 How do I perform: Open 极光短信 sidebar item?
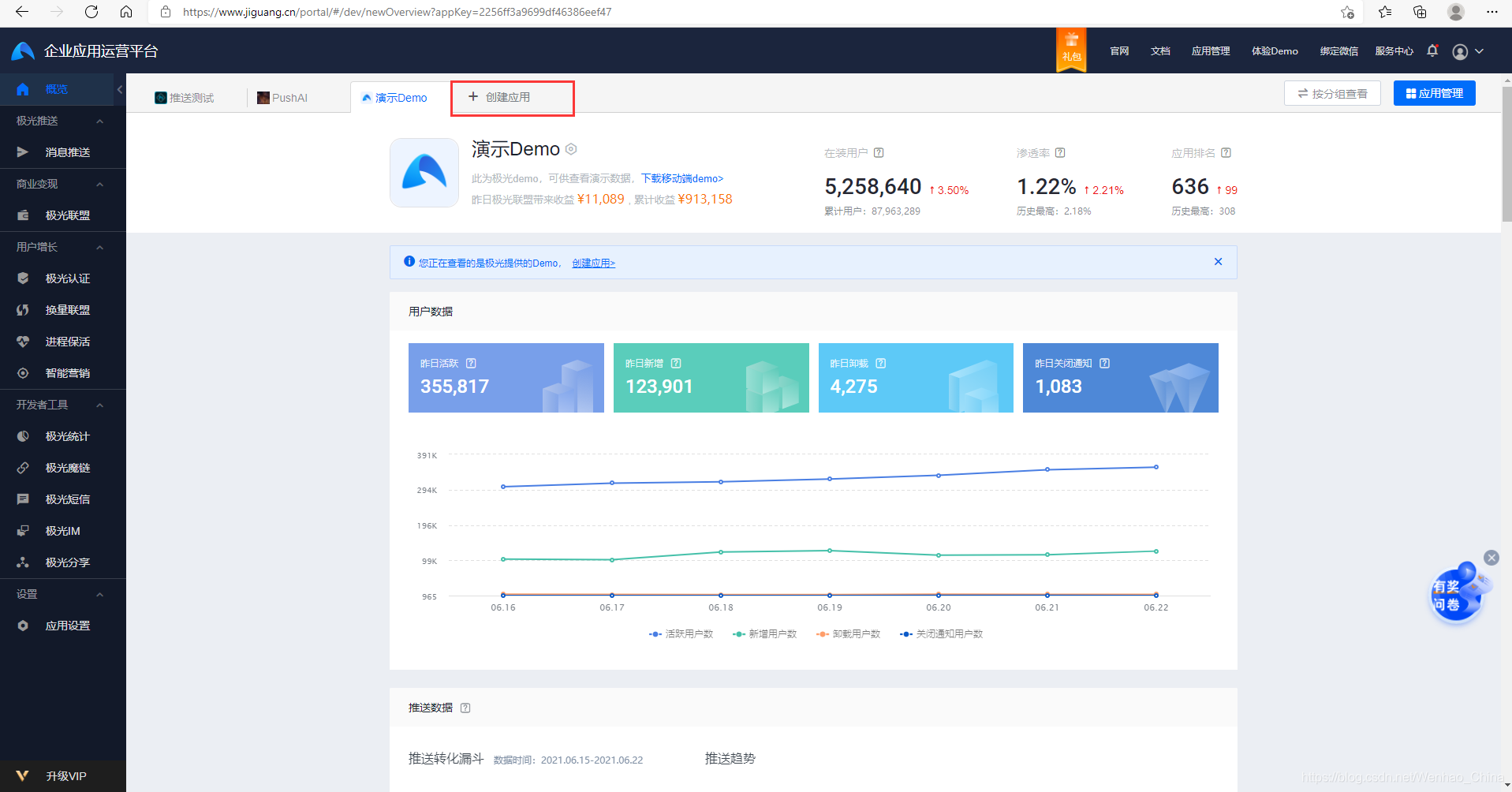click(x=63, y=499)
